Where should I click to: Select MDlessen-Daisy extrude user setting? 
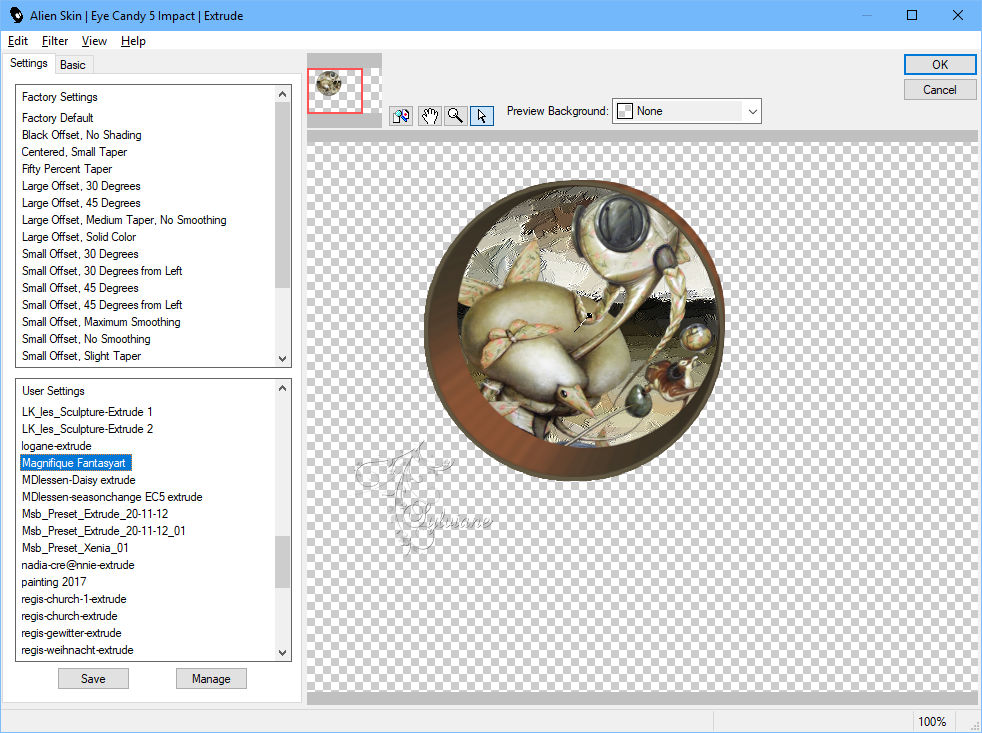pos(78,480)
